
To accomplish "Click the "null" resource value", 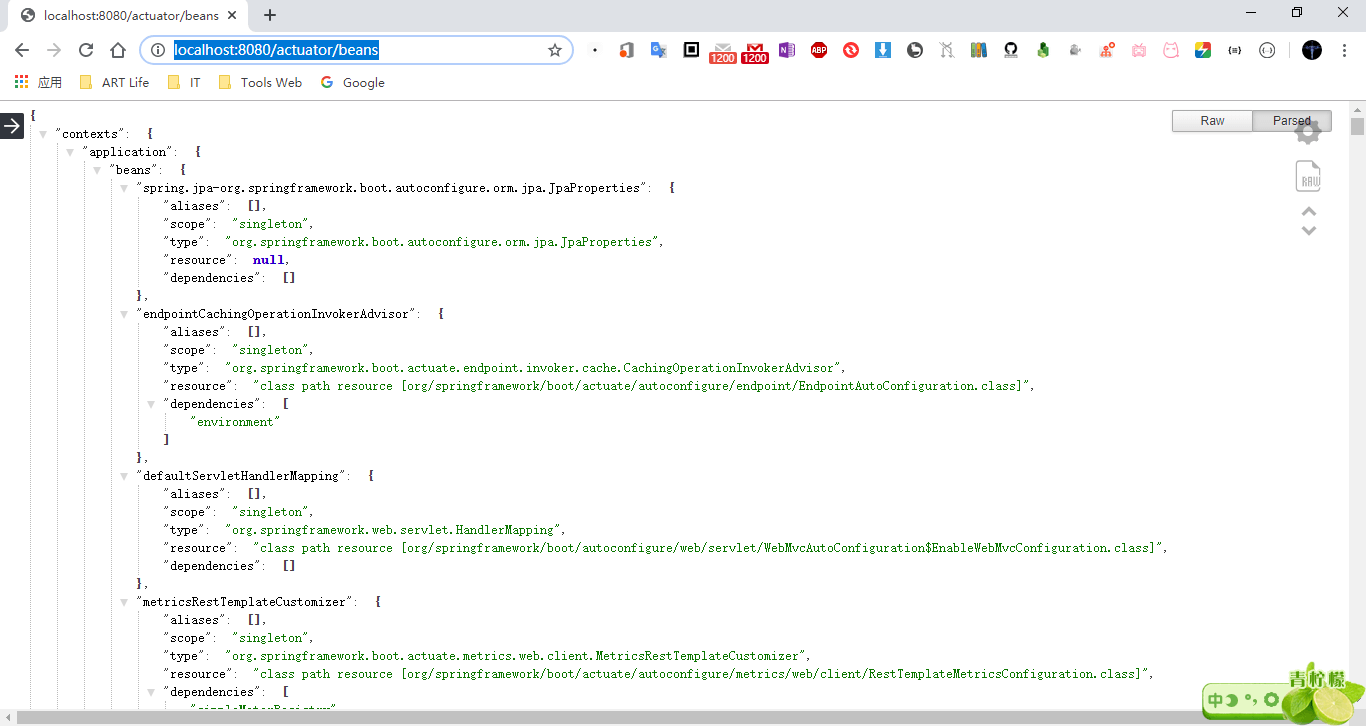I will tap(268, 260).
